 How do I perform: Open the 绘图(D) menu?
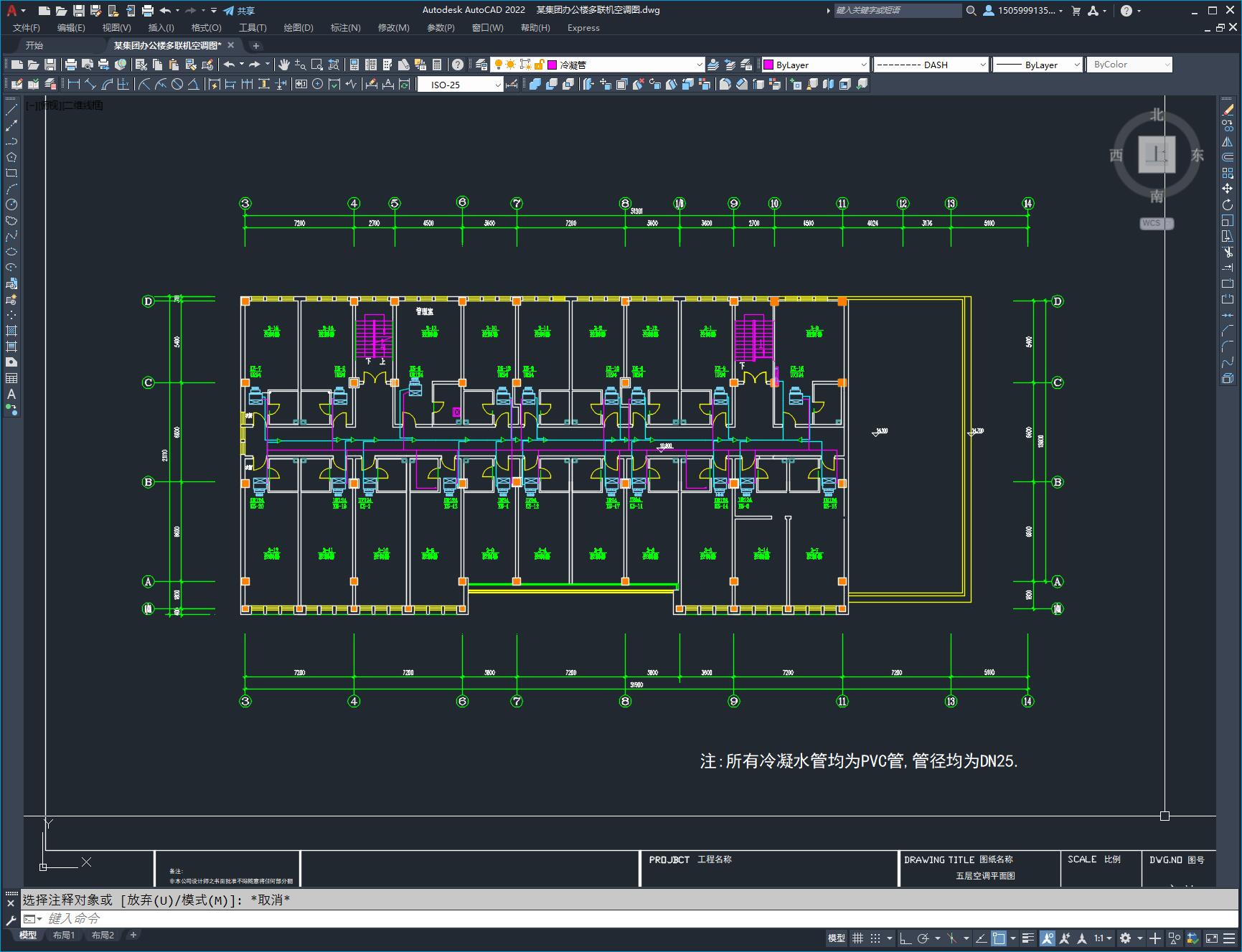[298, 27]
